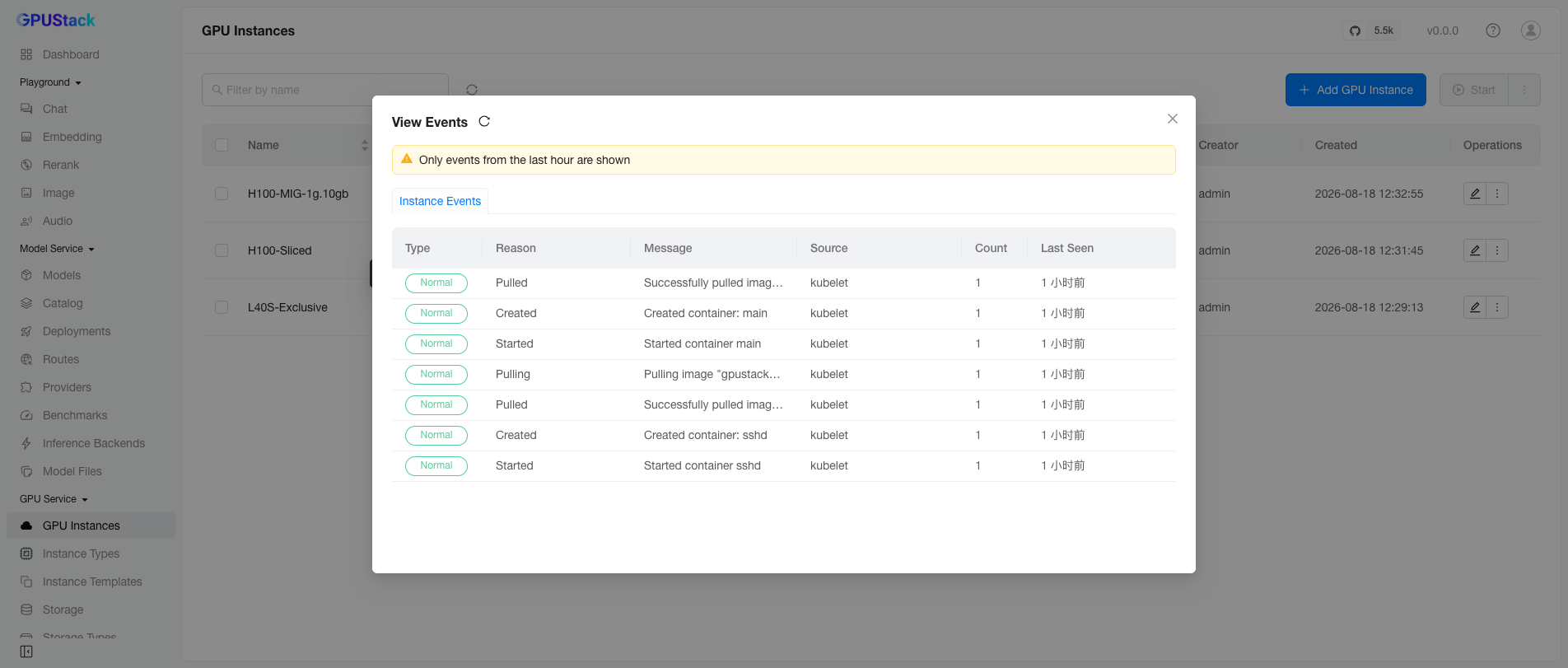
Task: Open Instance Templates in the sidebar
Action: point(91,582)
